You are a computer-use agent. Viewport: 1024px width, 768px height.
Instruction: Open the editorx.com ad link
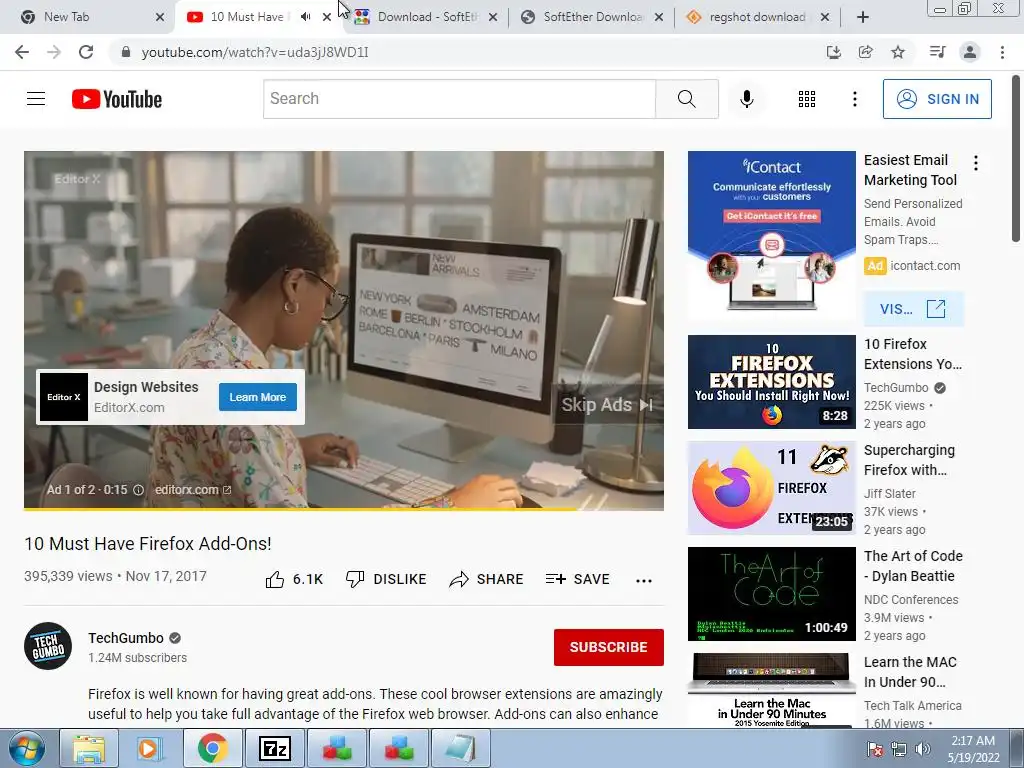193,490
